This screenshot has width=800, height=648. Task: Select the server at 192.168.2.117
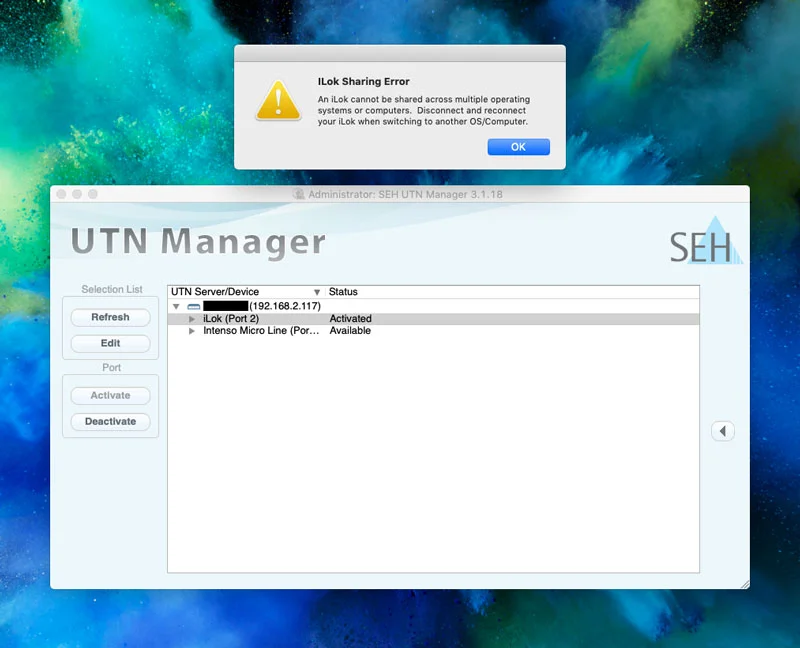click(433, 306)
